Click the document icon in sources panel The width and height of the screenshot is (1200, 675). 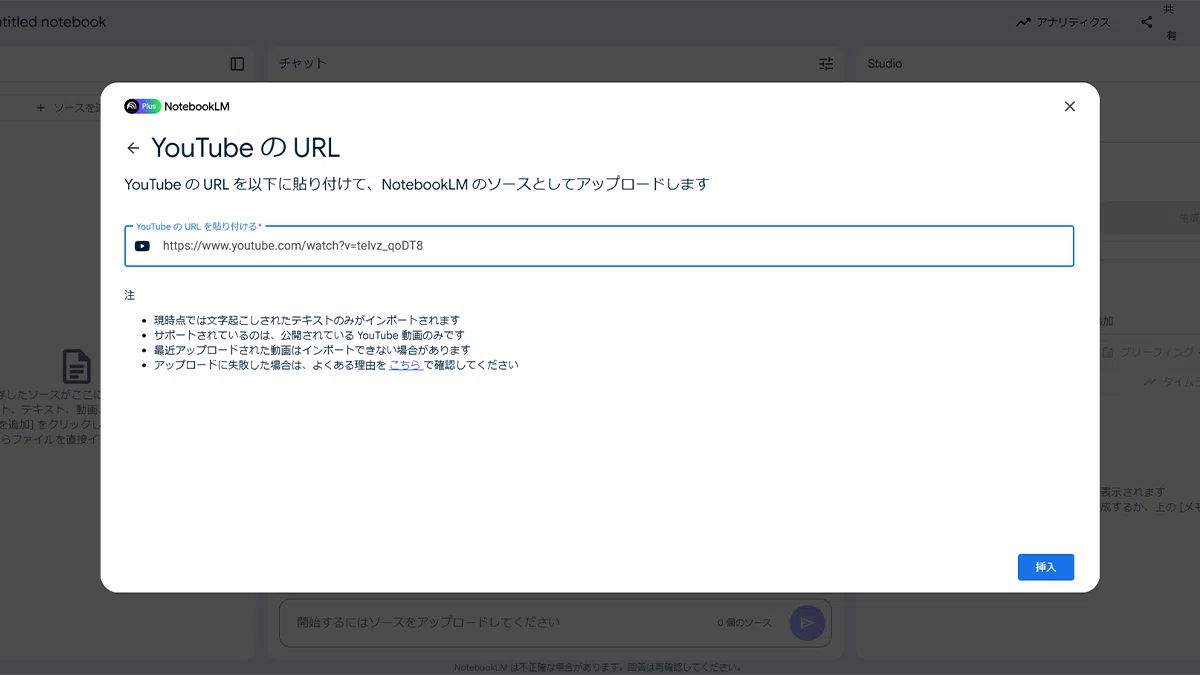[x=77, y=367]
